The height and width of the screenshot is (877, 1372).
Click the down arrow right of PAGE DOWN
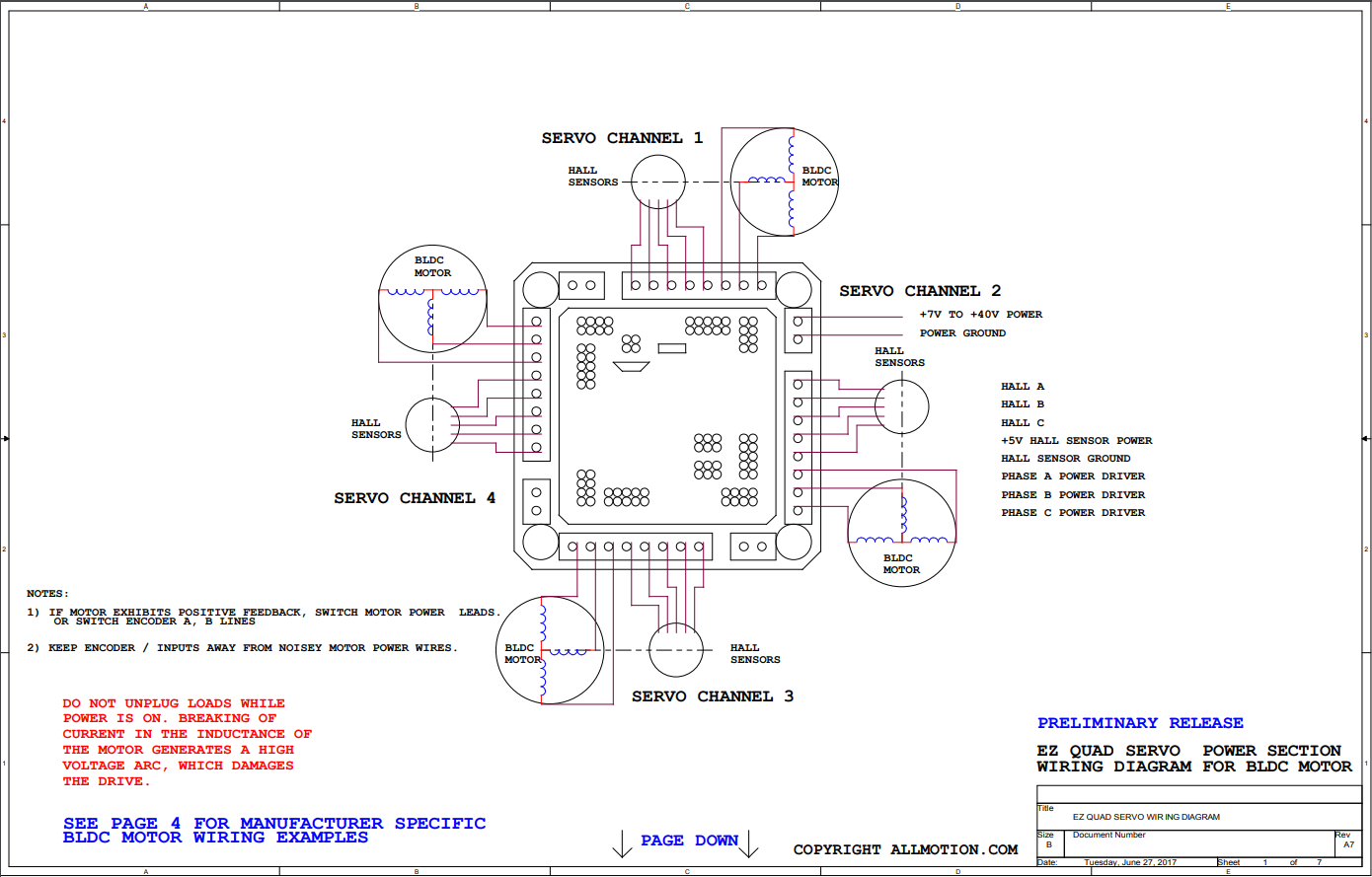click(749, 843)
